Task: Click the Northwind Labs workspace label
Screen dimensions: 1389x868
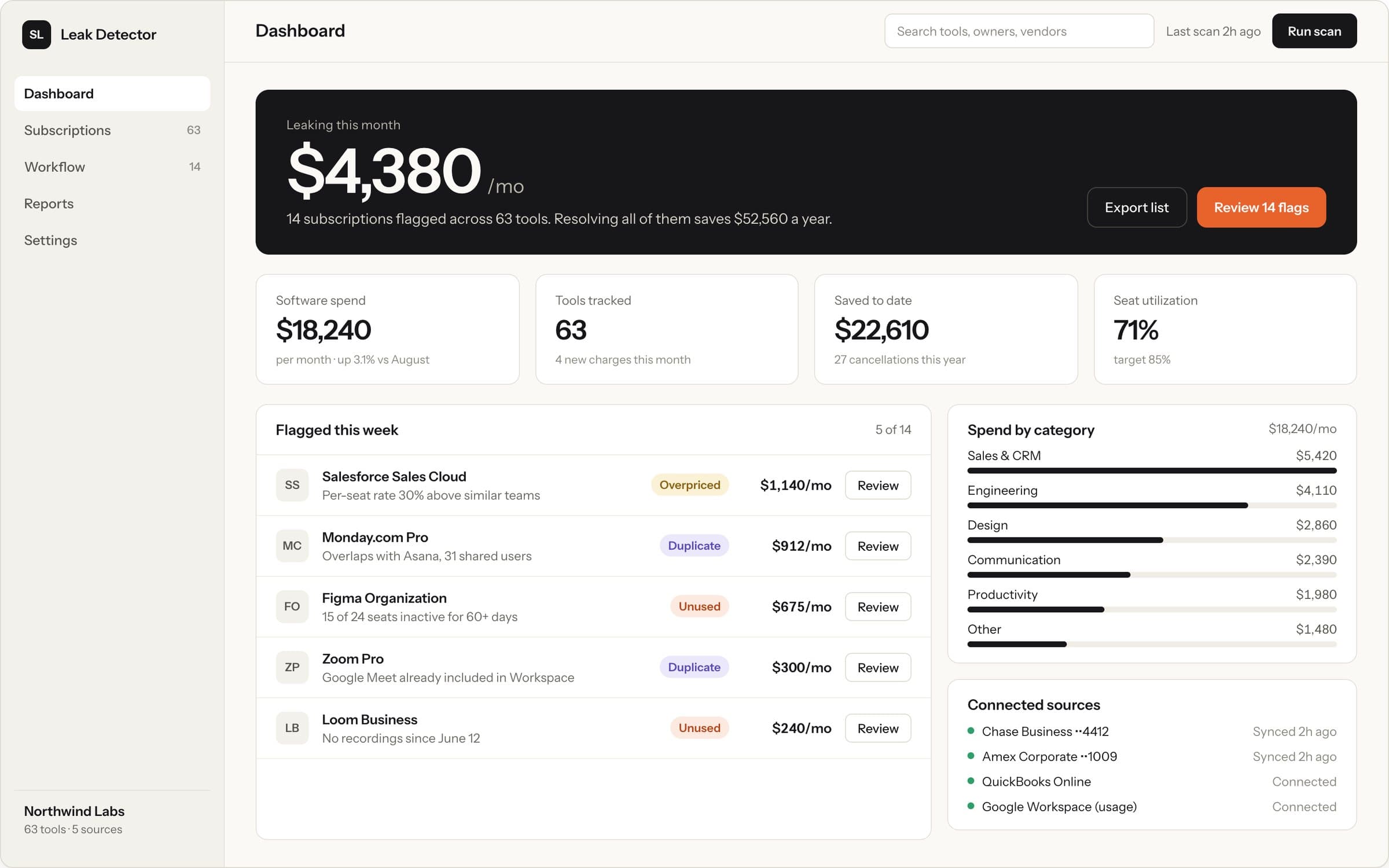Action: coord(74,811)
